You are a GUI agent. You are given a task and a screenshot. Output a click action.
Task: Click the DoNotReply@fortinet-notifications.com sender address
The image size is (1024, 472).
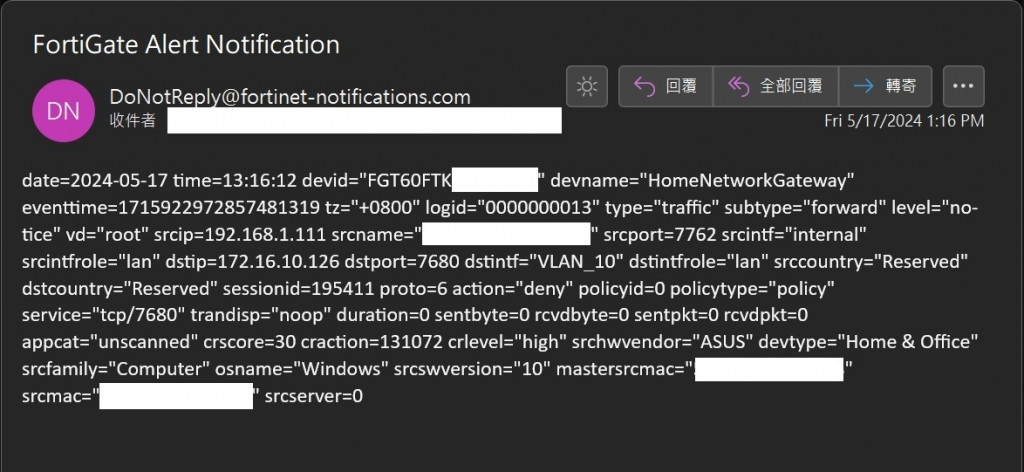[289, 97]
